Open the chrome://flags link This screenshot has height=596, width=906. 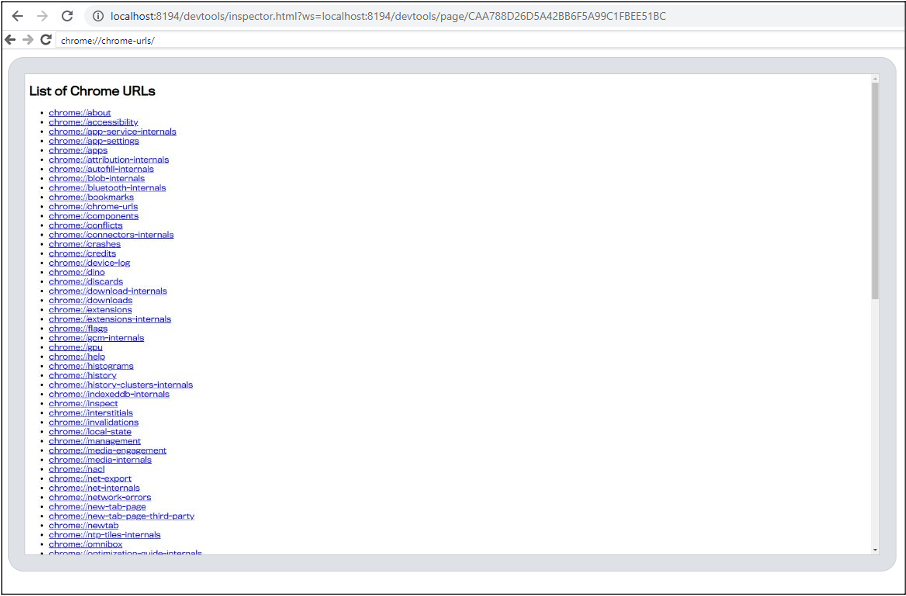tap(78, 328)
